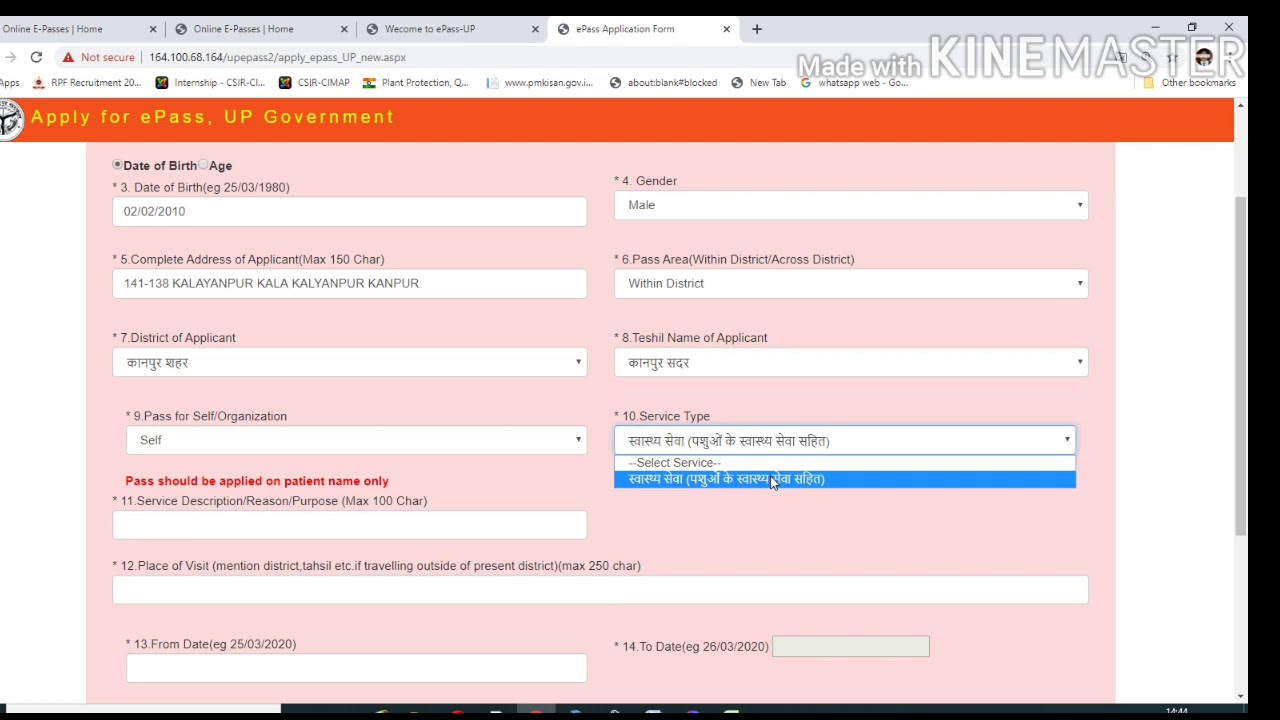Click the browser address bar URL
The height and width of the screenshot is (720, 1280).
(277, 57)
